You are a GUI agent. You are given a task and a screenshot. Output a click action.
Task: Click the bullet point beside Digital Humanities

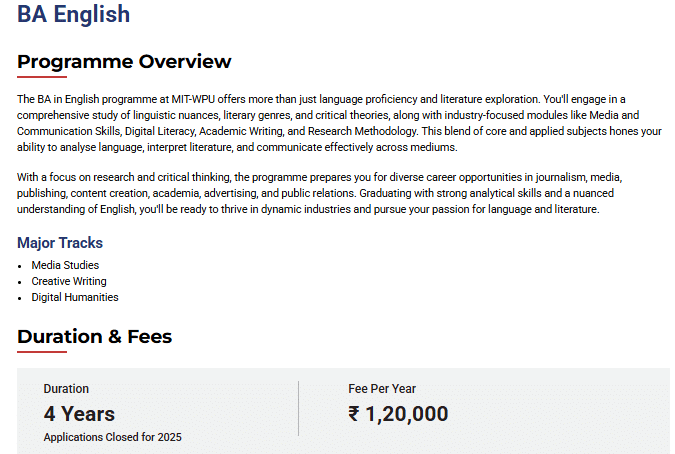tap(20, 298)
